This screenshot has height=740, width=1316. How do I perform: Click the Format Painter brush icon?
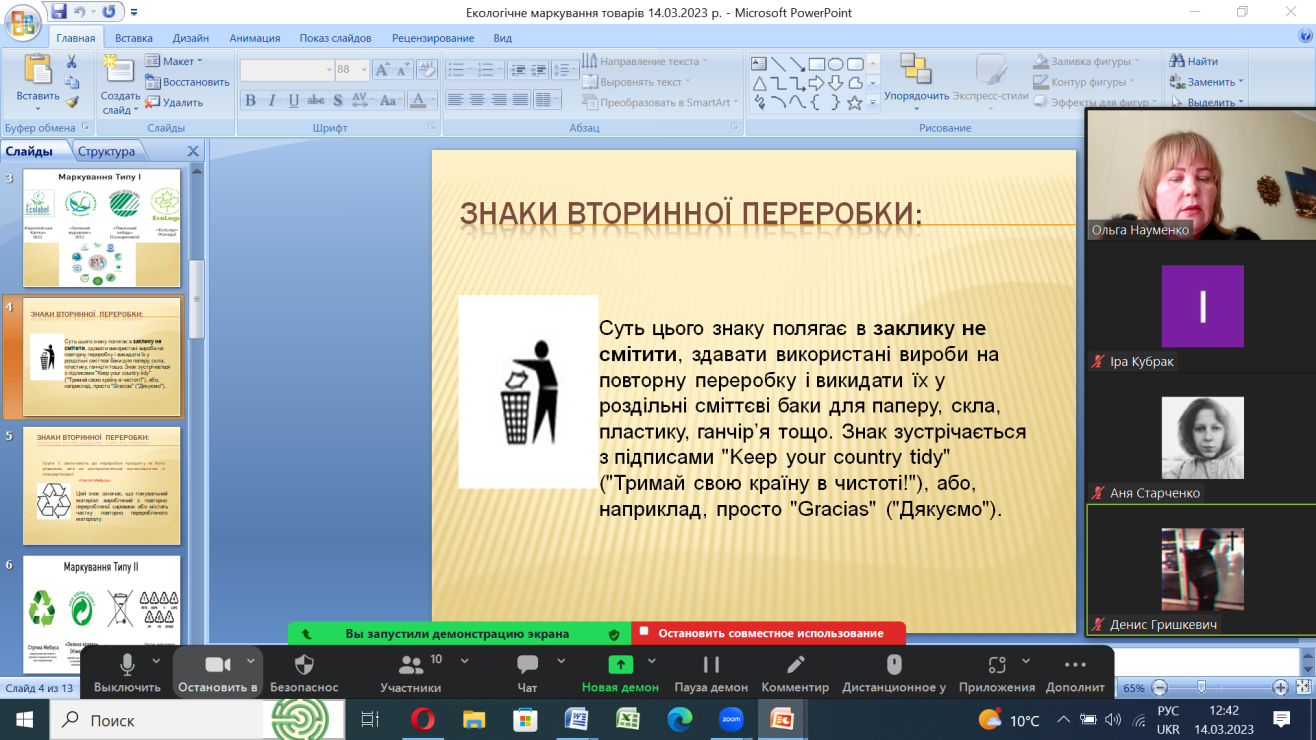point(72,101)
